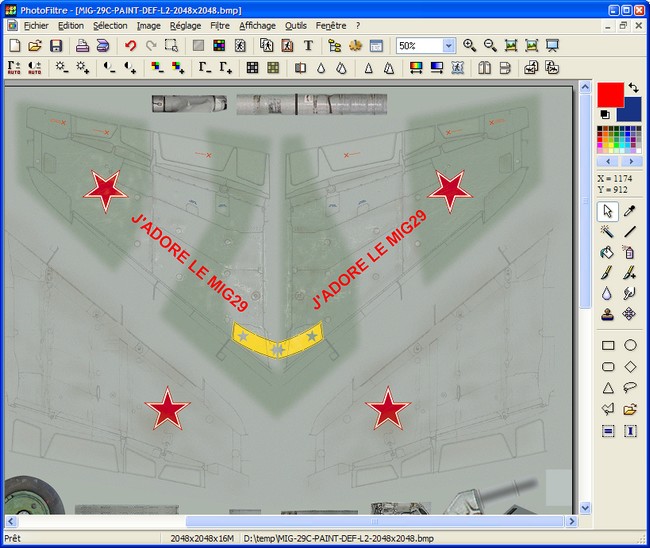Screen dimensions: 650x548
Task: Open the Sélection menu
Action: [110, 26]
